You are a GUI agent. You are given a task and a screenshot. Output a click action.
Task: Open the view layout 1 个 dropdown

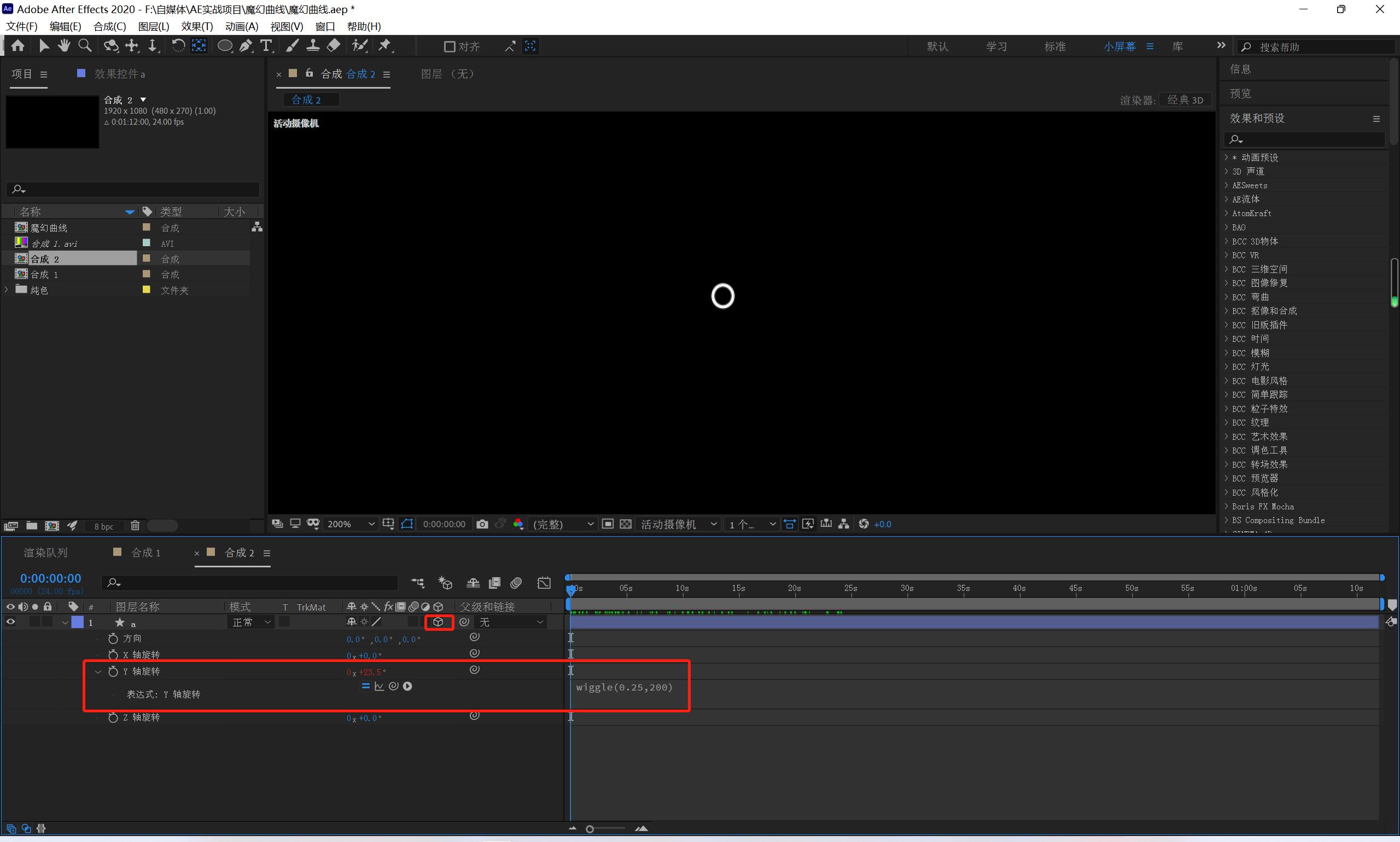(x=752, y=524)
